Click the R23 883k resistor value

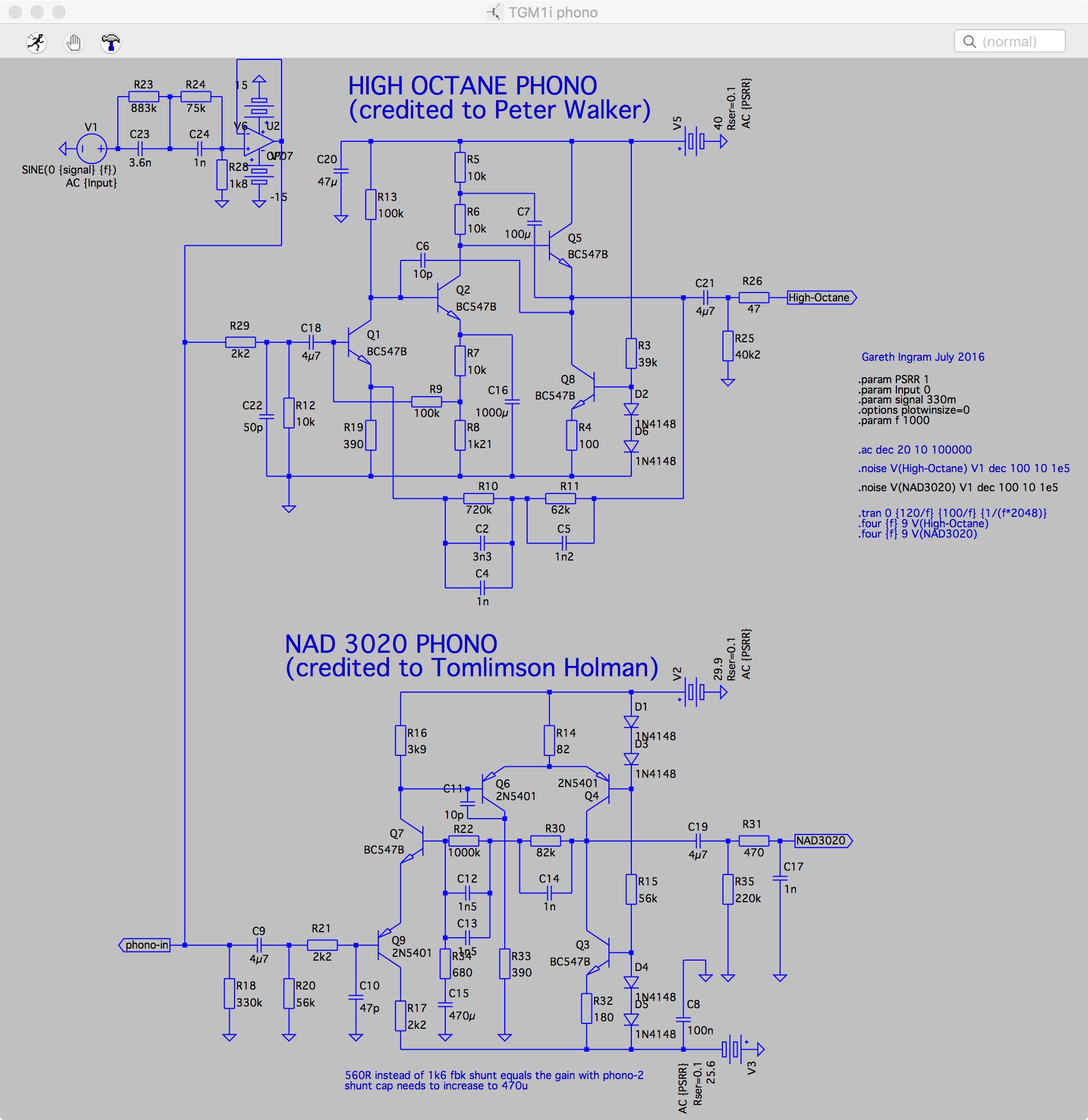point(144,108)
